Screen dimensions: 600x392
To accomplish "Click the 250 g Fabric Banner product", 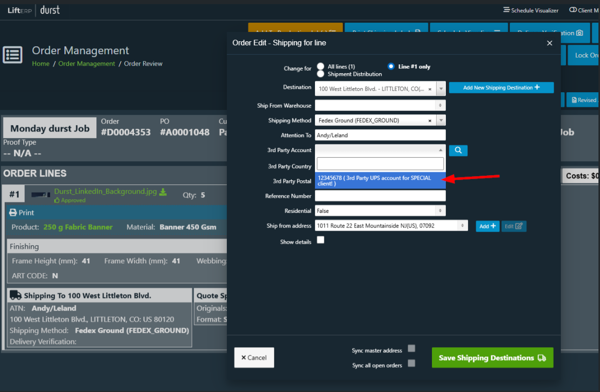I will coord(78,227).
